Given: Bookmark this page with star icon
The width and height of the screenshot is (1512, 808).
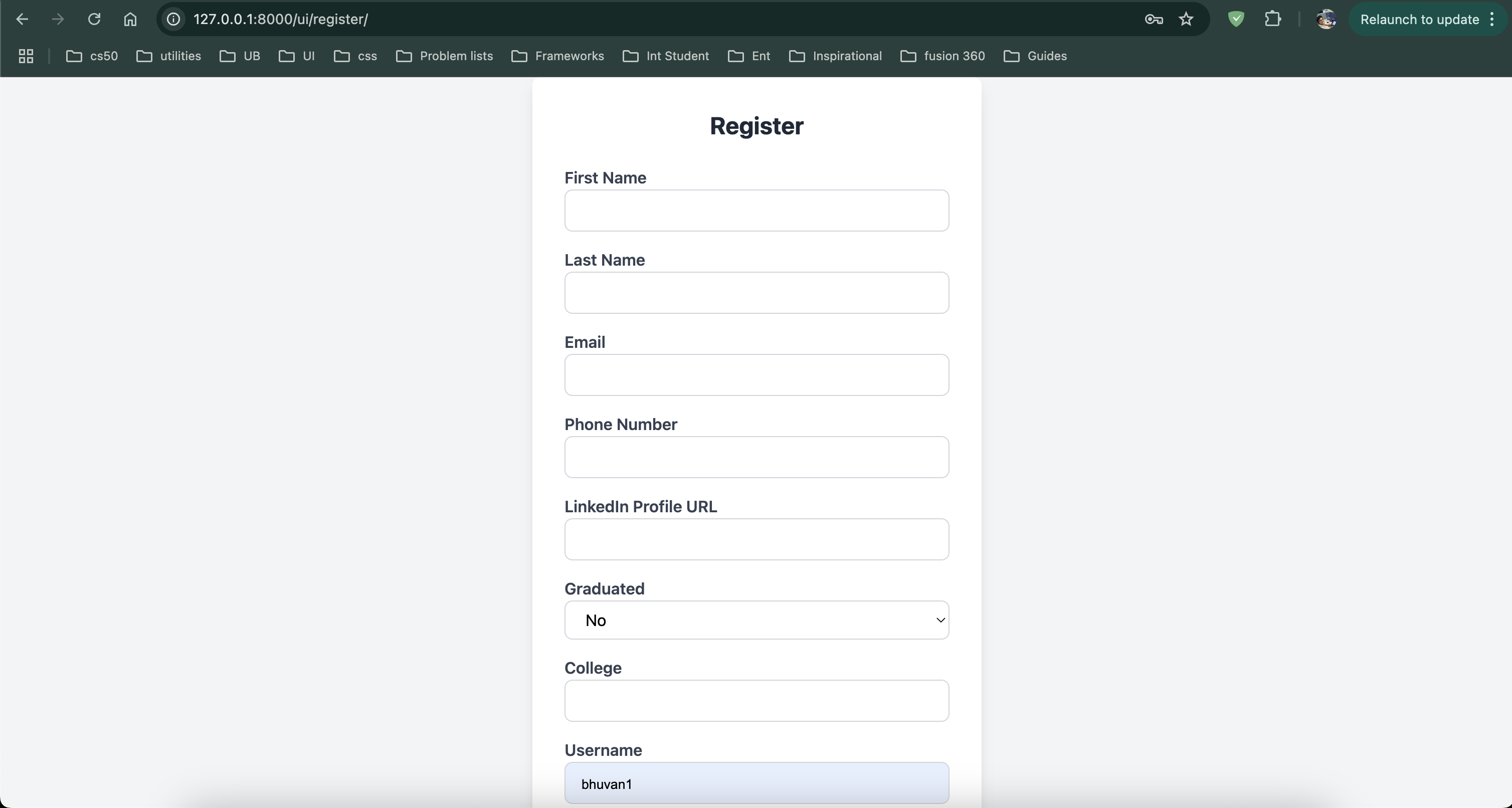Looking at the screenshot, I should [x=1186, y=20].
